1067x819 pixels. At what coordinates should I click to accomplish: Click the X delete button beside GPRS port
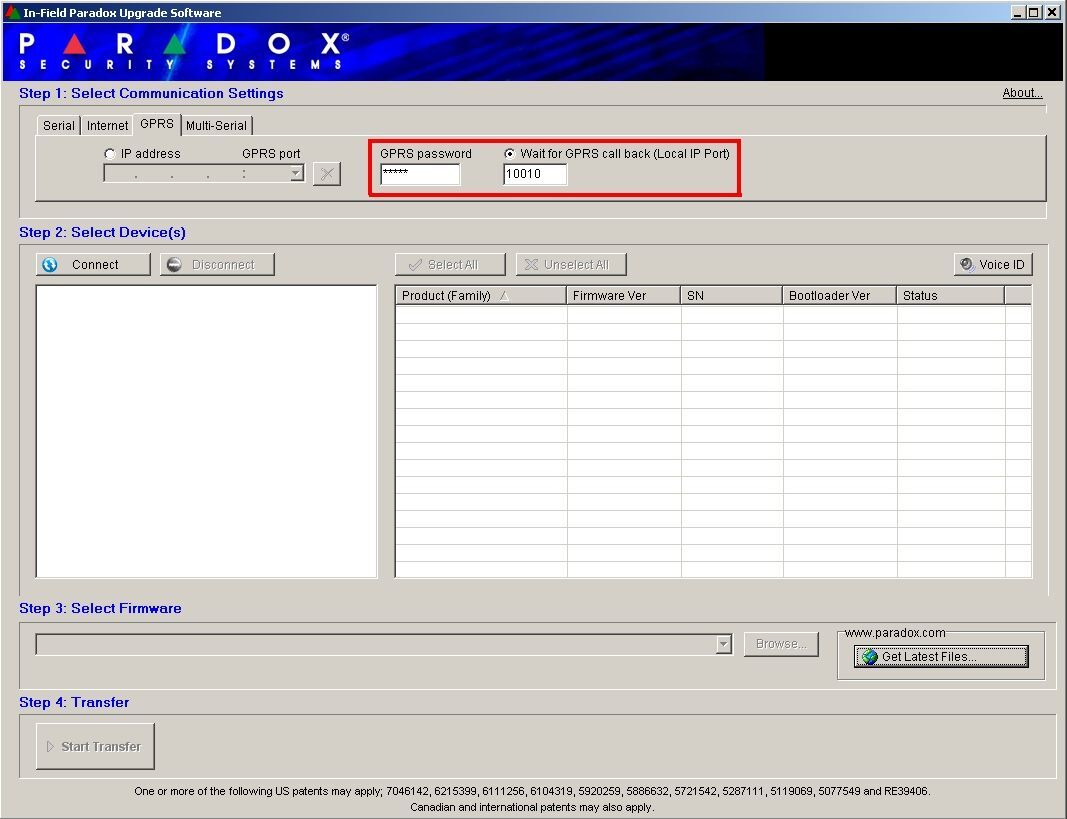coord(326,174)
